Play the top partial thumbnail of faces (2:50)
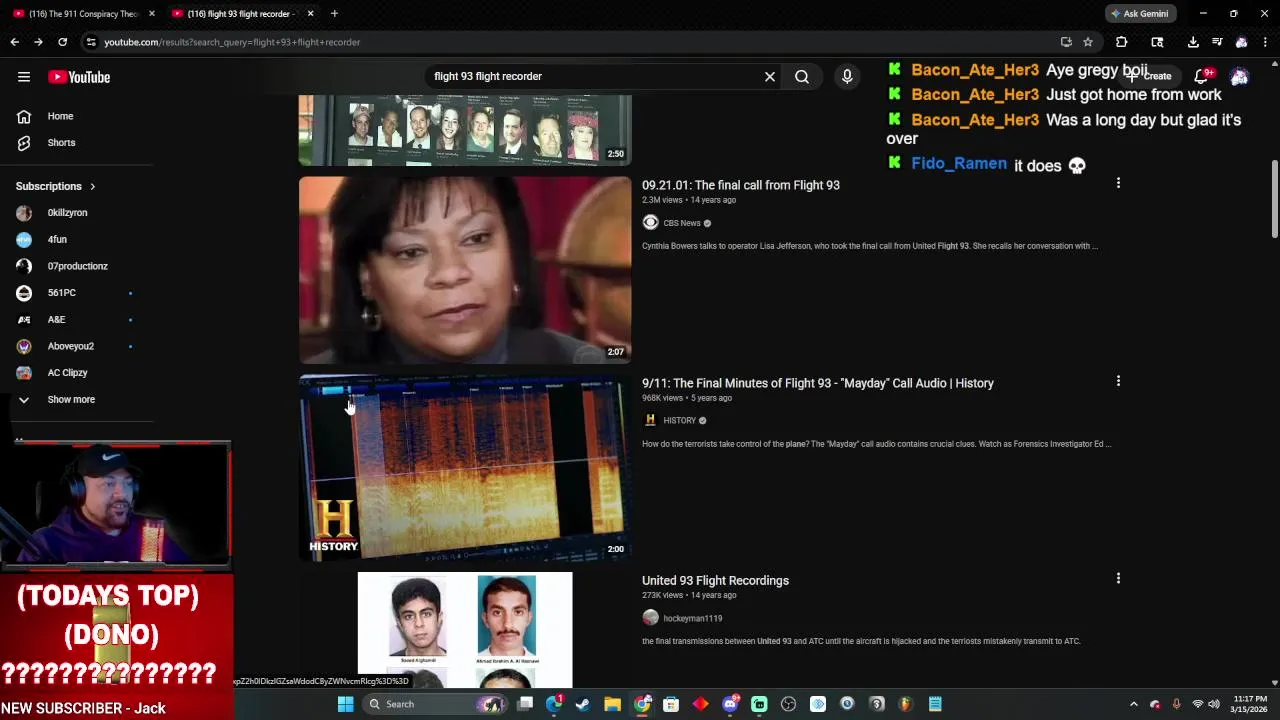This screenshot has height=720, width=1280. 465,130
